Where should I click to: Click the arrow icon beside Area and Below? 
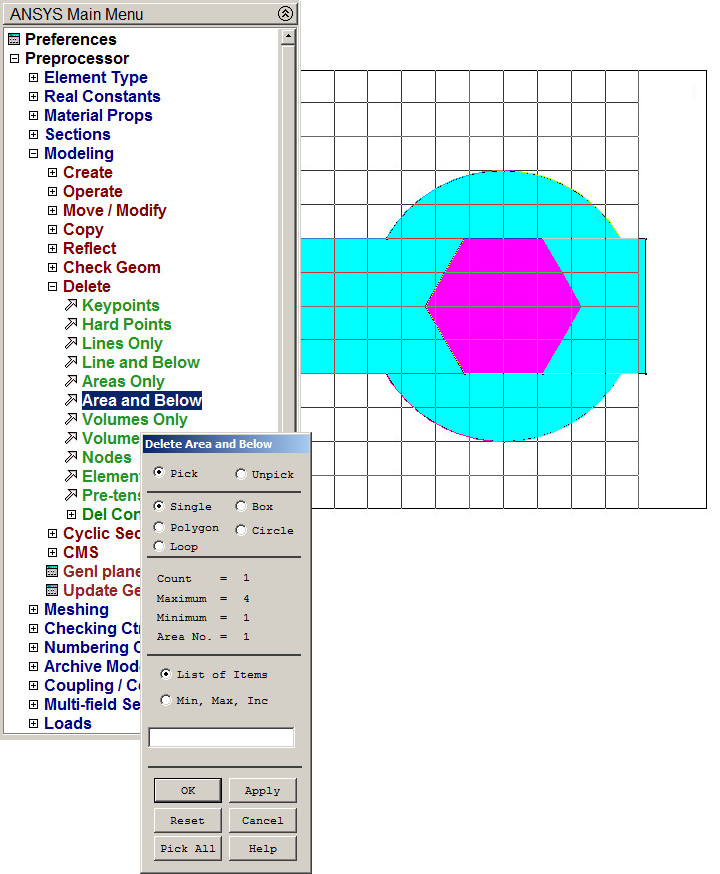coord(71,400)
